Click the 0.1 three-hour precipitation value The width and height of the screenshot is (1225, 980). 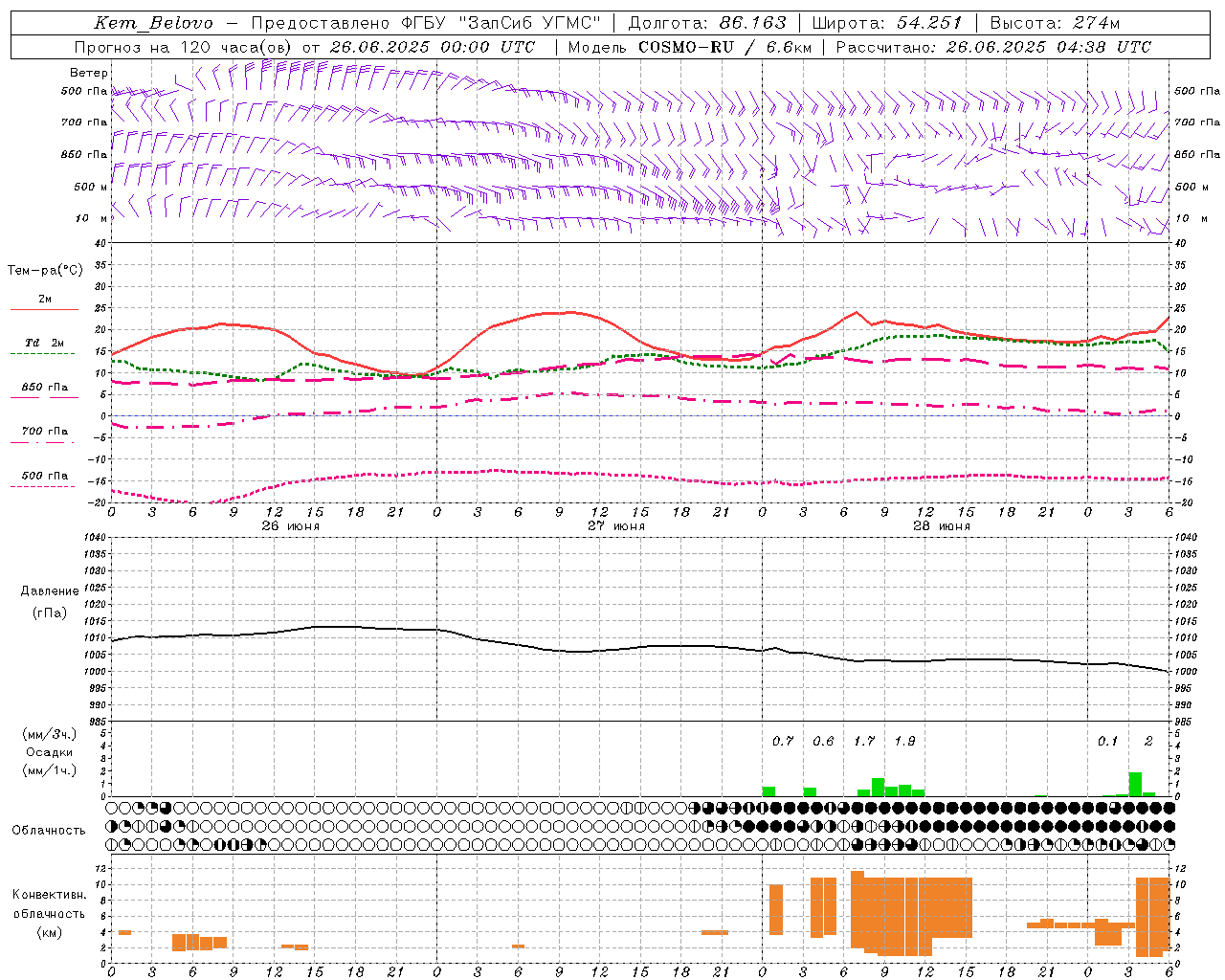(1107, 741)
